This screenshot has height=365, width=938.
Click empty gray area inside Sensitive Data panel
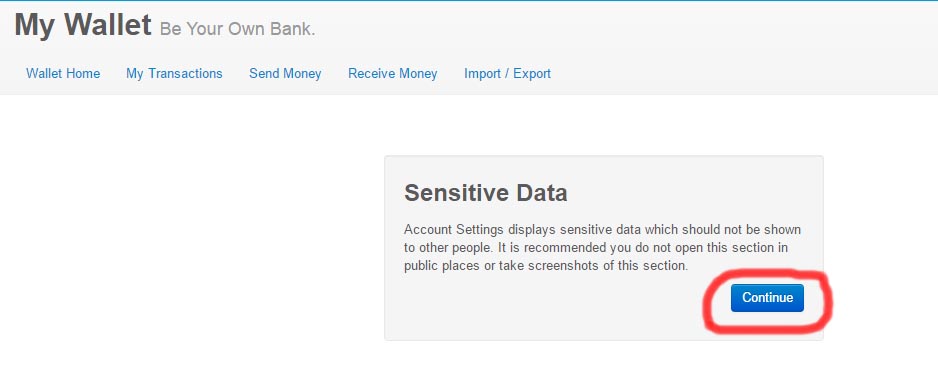[x=538, y=311]
